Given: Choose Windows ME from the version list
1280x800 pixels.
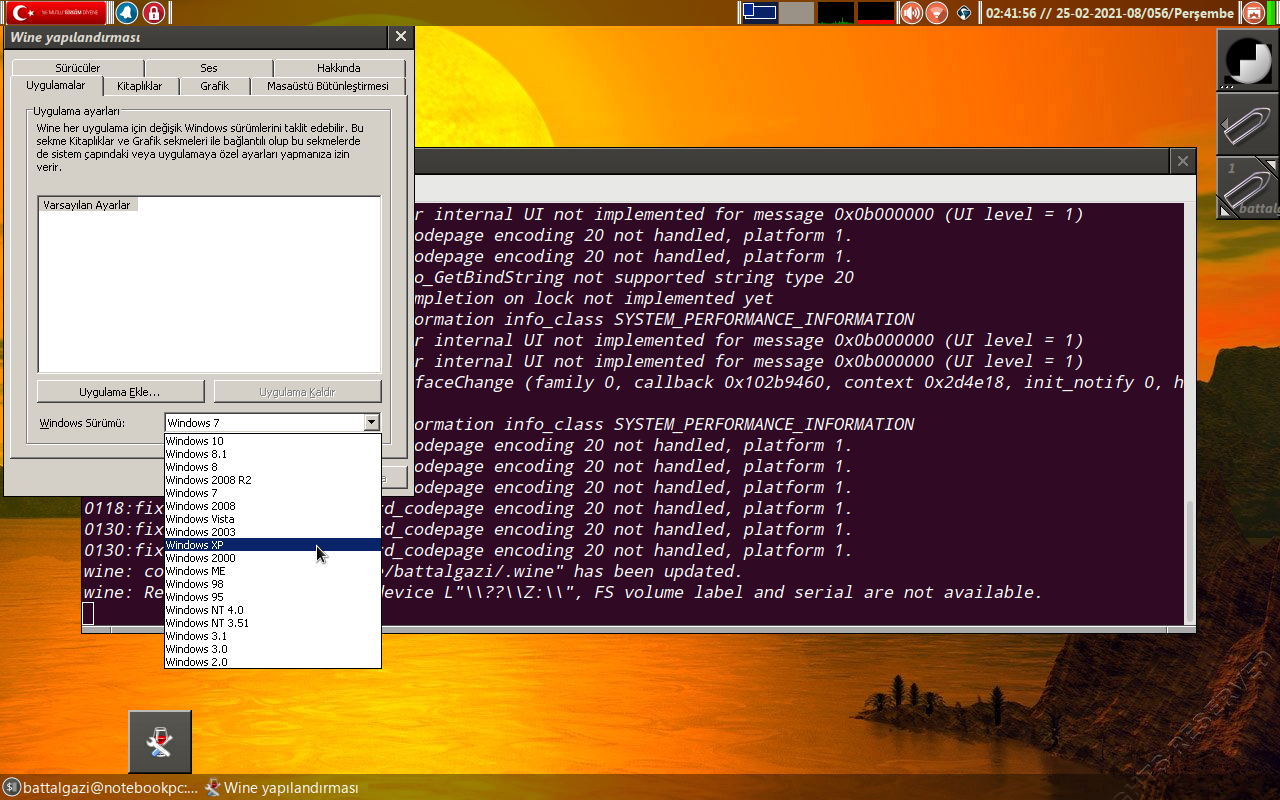Looking at the screenshot, I should click(x=272, y=571).
